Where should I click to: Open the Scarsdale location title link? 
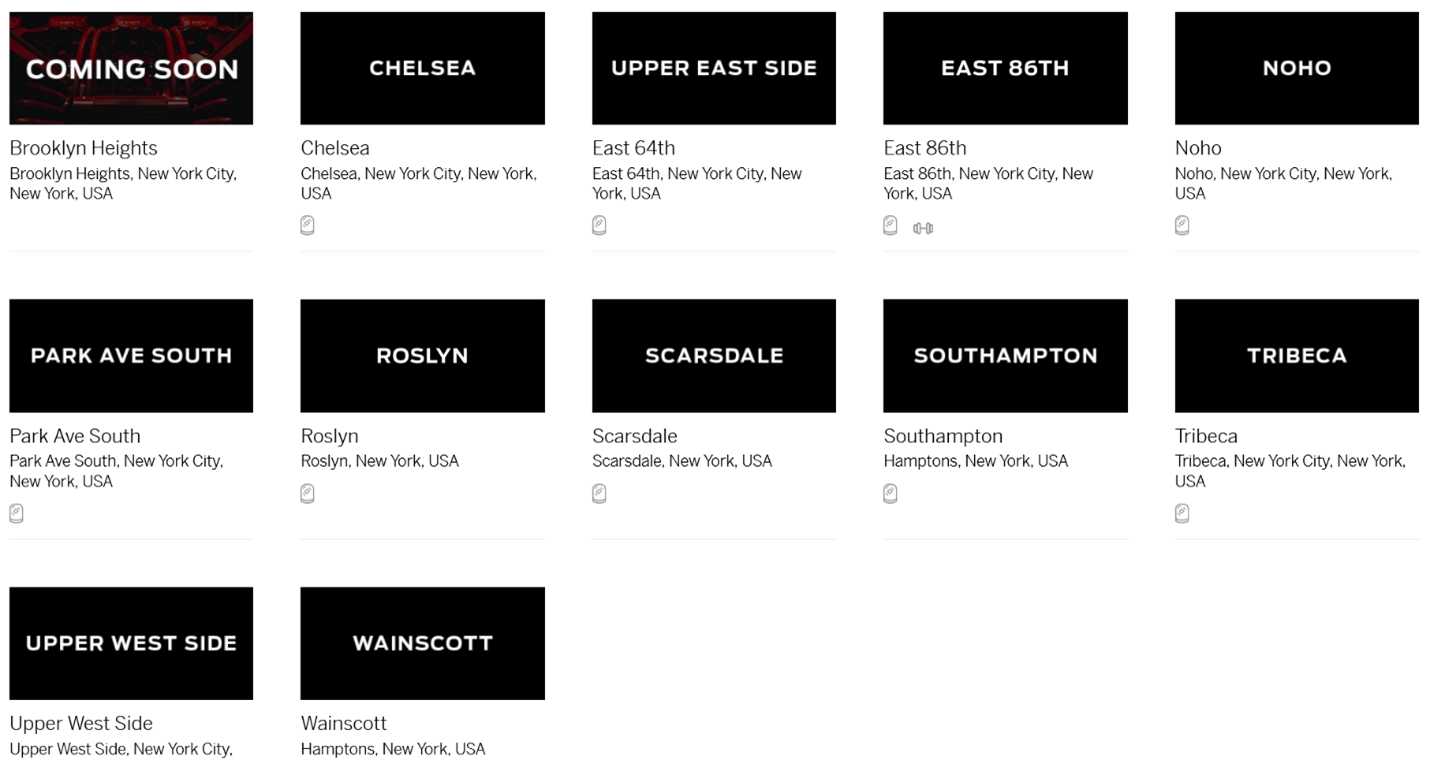(x=634, y=436)
